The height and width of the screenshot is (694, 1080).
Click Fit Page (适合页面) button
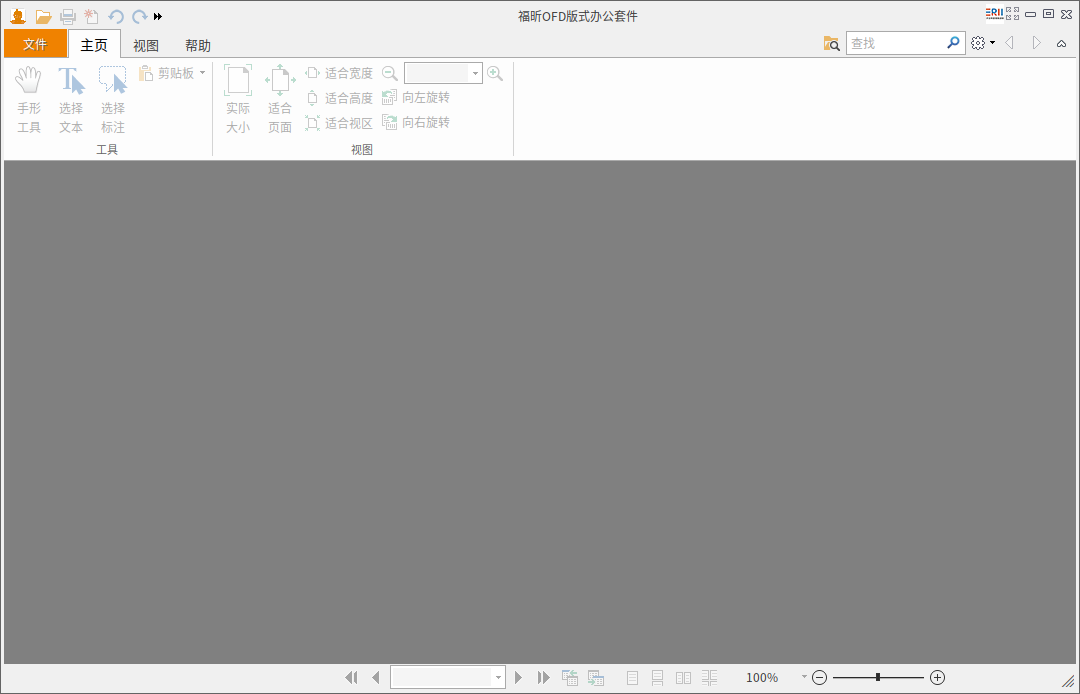coord(280,98)
